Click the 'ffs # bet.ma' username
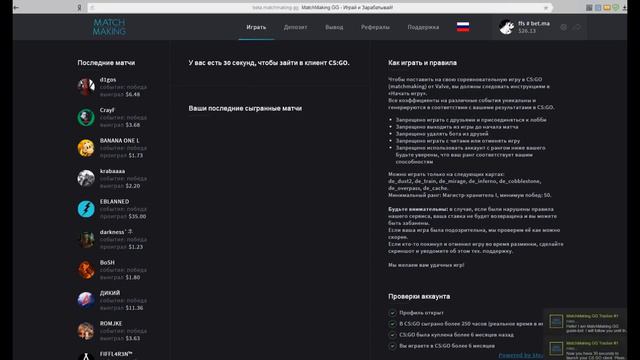The image size is (640, 360). (x=534, y=24)
